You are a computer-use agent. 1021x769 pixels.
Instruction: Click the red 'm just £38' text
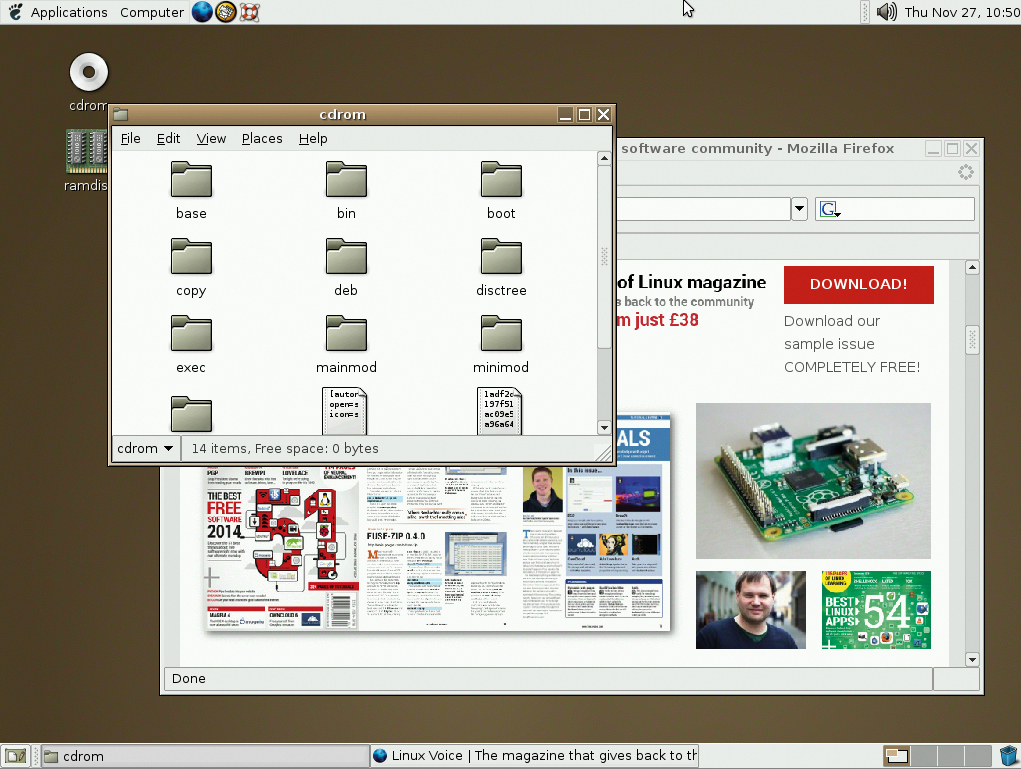(x=658, y=320)
